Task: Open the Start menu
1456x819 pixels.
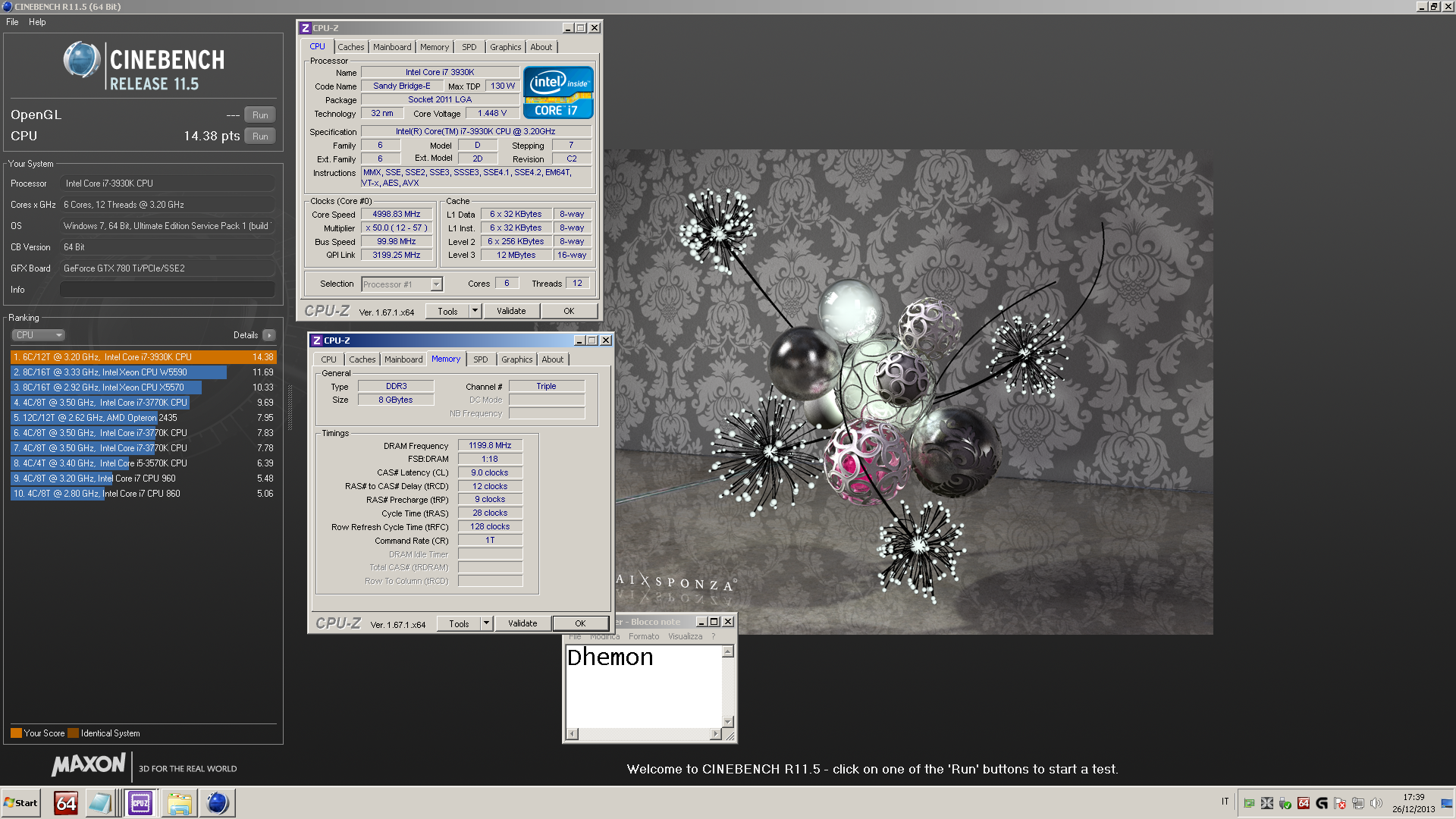Action: point(20,803)
